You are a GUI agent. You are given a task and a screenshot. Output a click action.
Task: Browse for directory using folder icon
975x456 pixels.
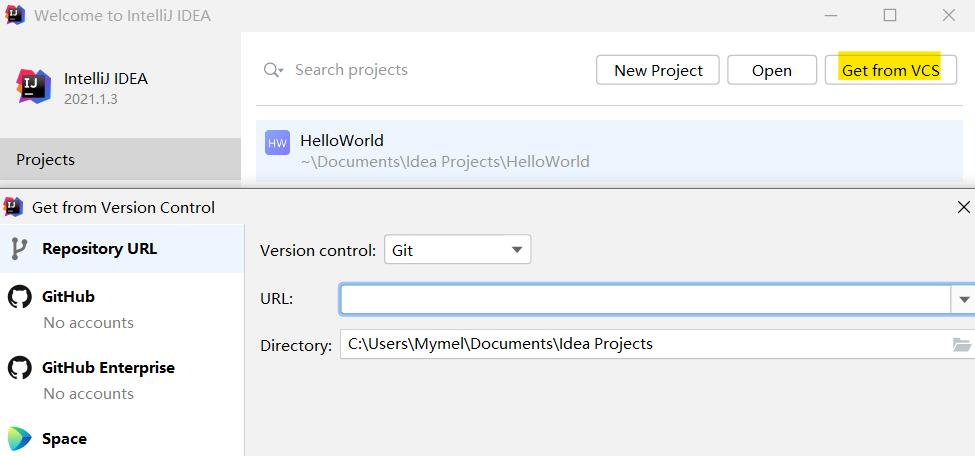tap(962, 344)
